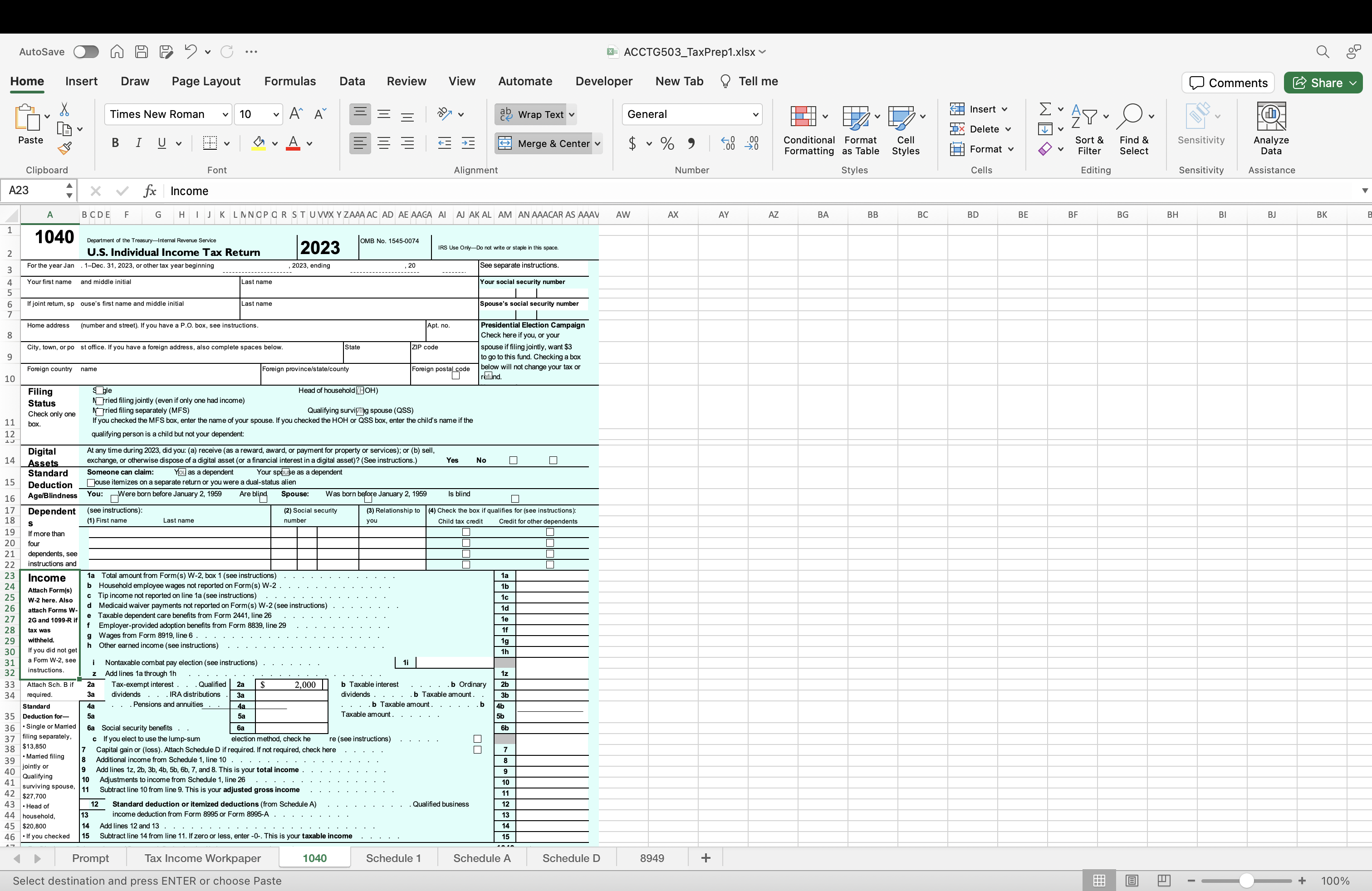
Task: Open Analyze Data
Action: [x=1270, y=128]
